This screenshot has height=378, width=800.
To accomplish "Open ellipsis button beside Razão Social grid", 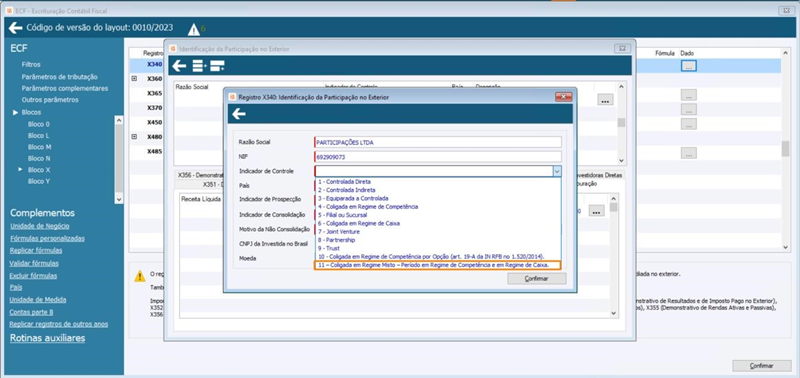I will click(x=605, y=100).
